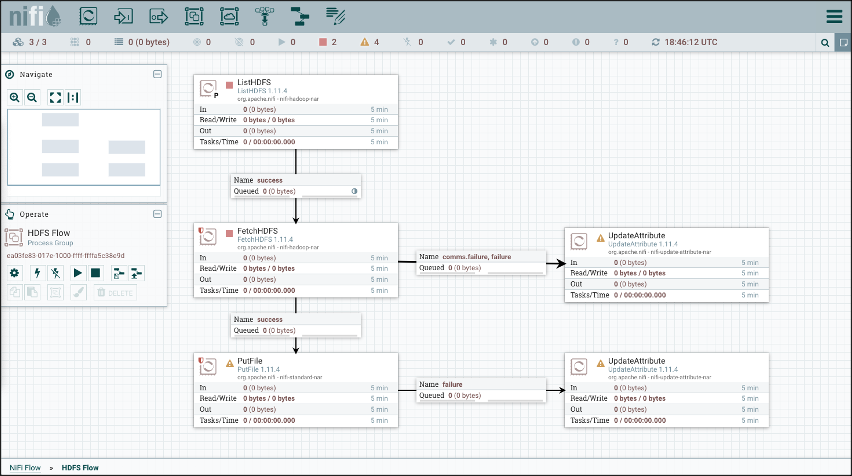
Task: Select the Output Port component icon
Action: point(159,16)
